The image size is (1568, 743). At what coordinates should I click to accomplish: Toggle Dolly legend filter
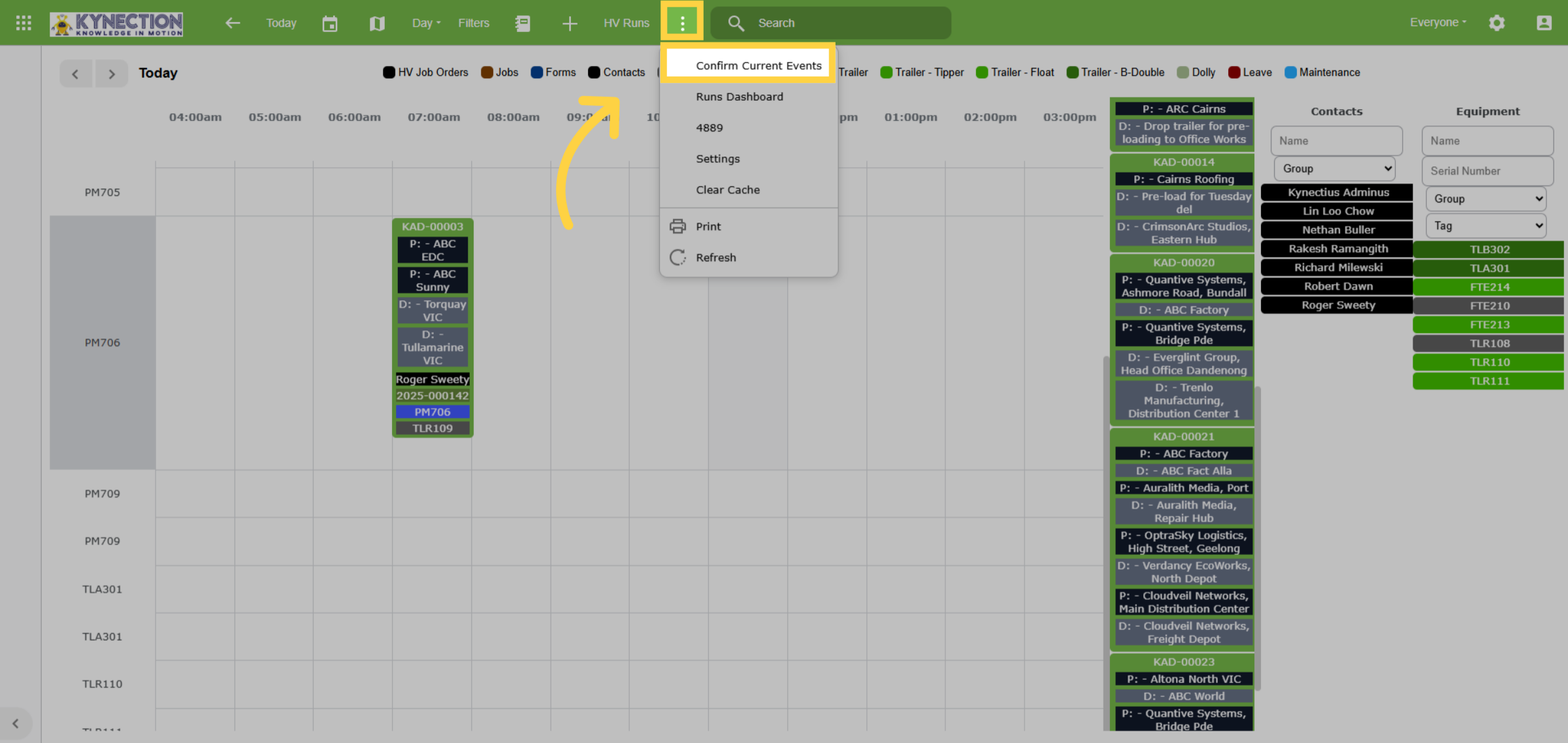[x=1196, y=72]
